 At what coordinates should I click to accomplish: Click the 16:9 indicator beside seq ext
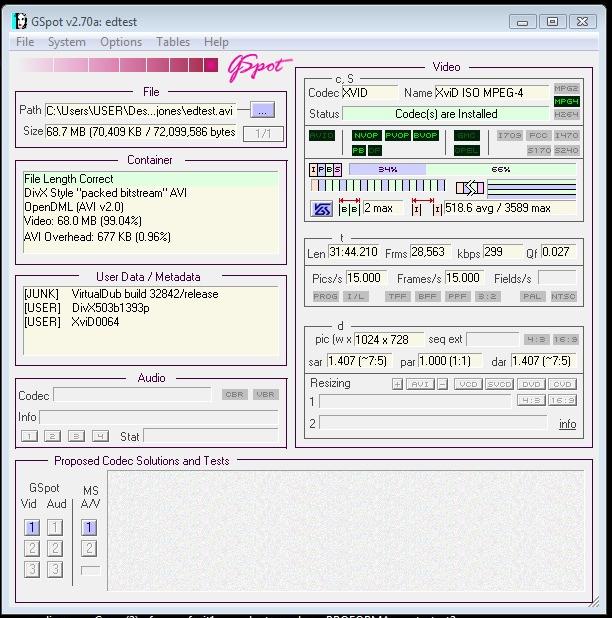click(565, 339)
